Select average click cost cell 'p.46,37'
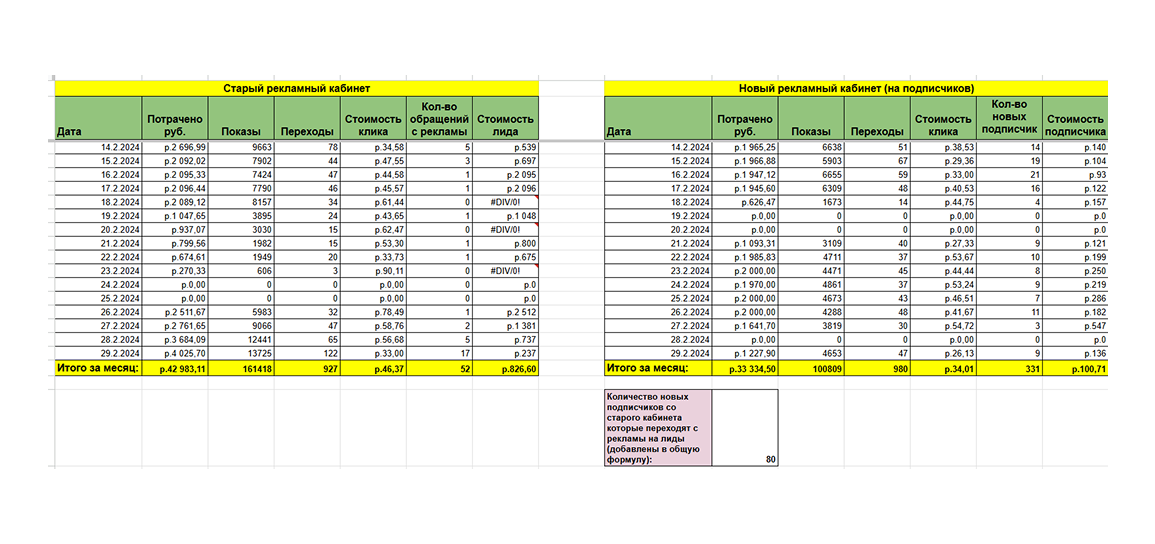This screenshot has width=1155, height=544. point(373,367)
